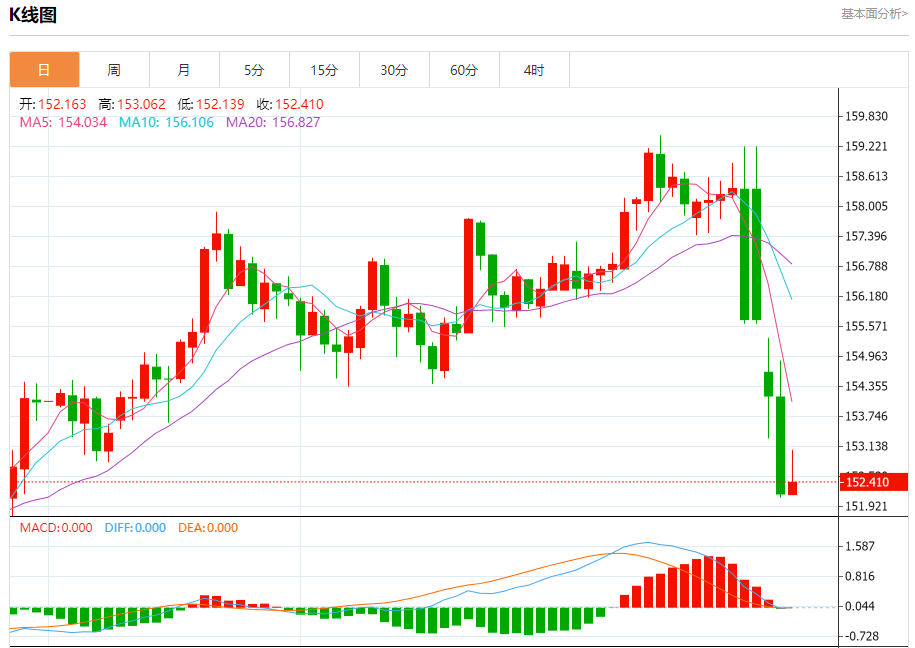Show the 15分 interval chart
Viewport: 915px width, 648px height.
click(x=324, y=70)
